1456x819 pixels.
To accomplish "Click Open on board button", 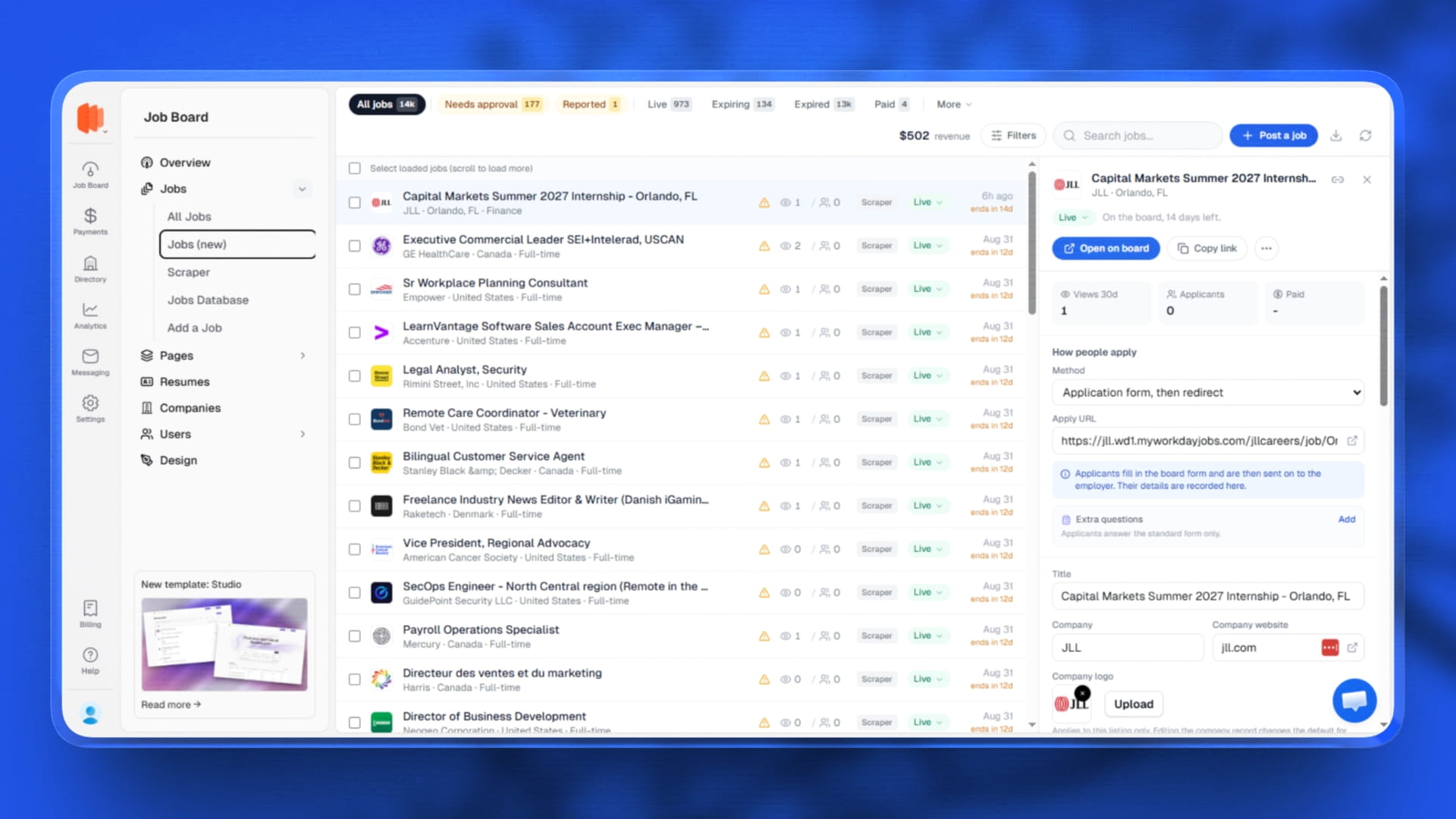I will pyautogui.click(x=1106, y=248).
